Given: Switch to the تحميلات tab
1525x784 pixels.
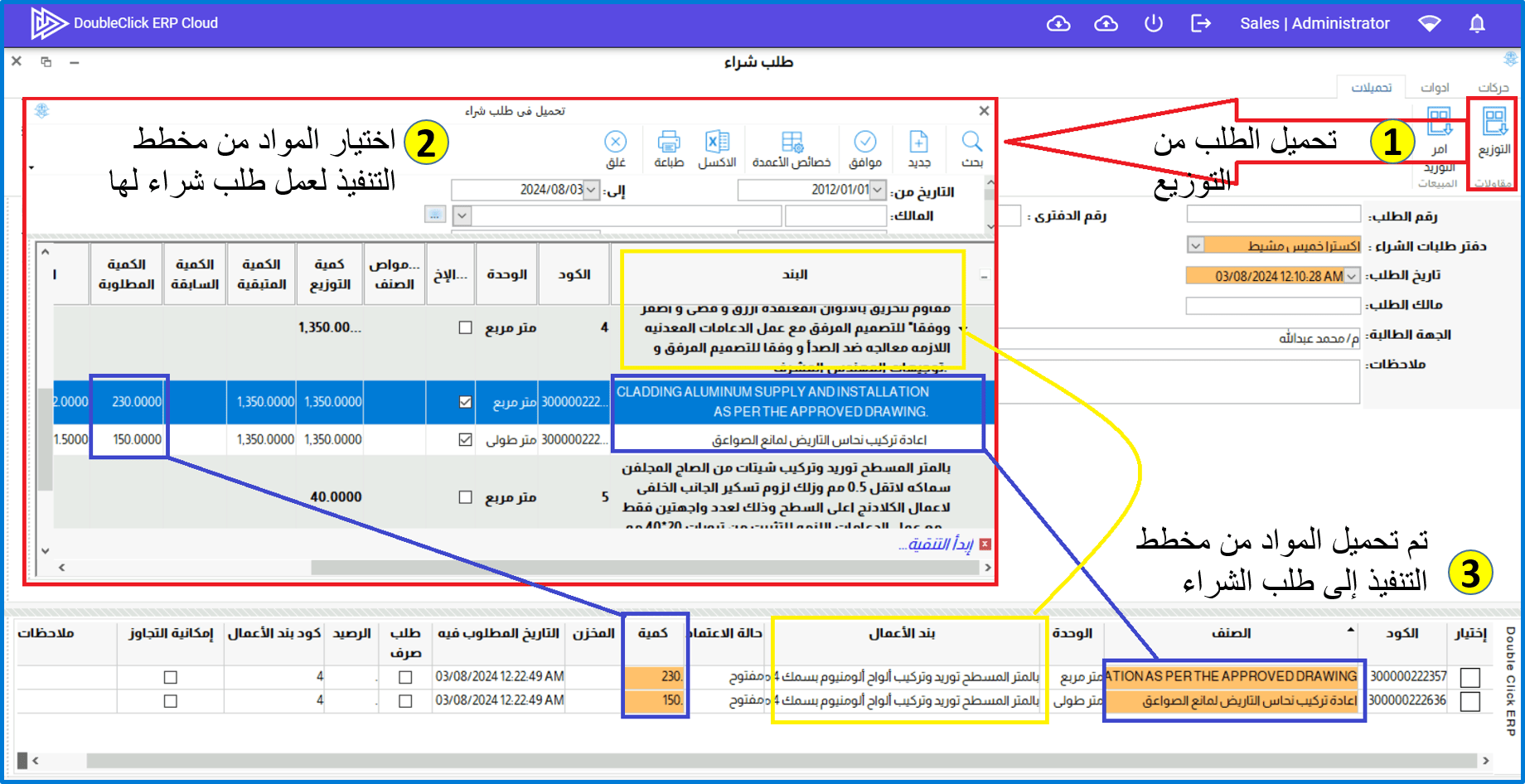Looking at the screenshot, I should pyautogui.click(x=1372, y=87).
